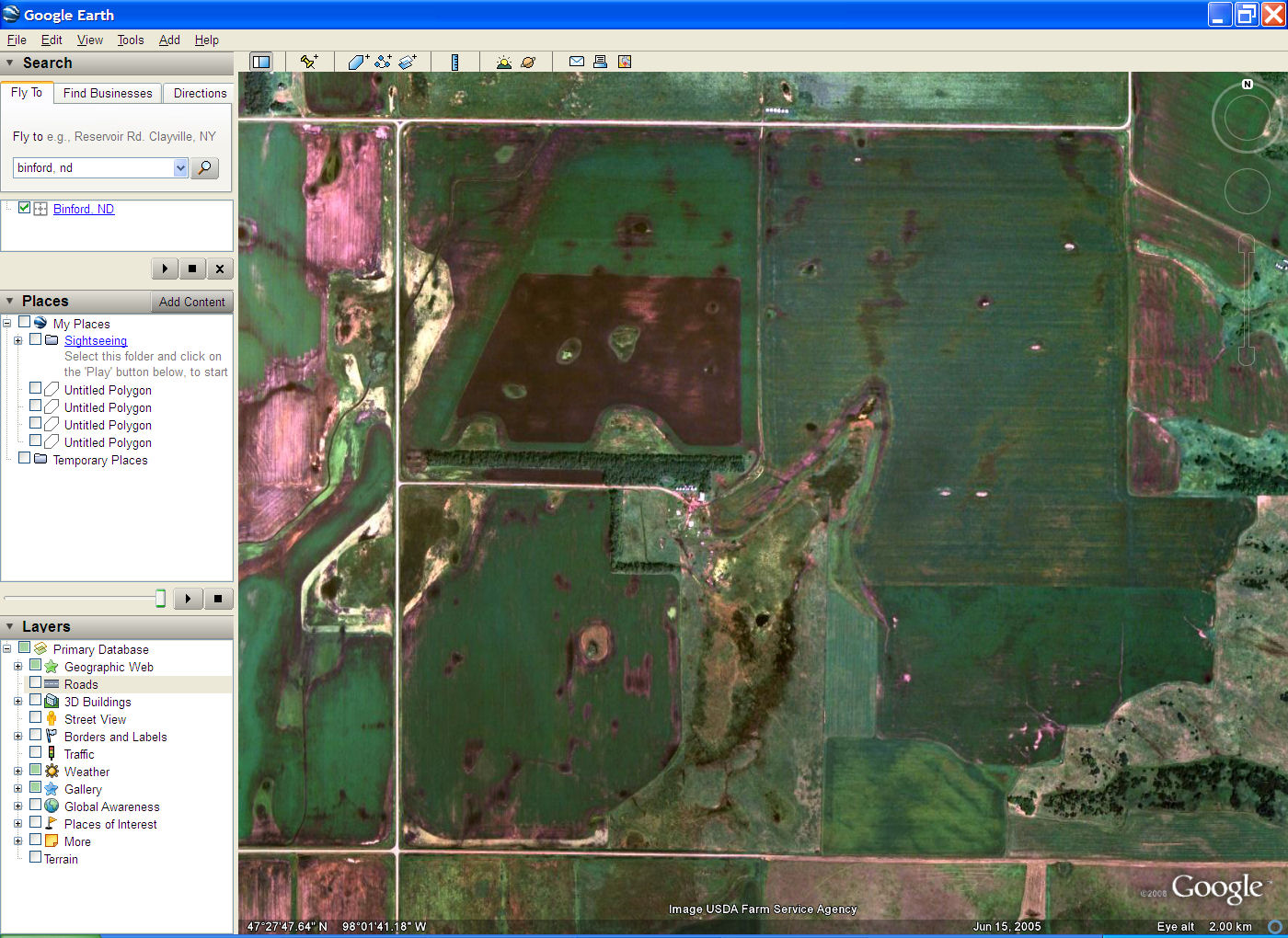Image resolution: width=1288 pixels, height=938 pixels.
Task: Enable the Traffic layer checkbox
Action: [x=35, y=753]
